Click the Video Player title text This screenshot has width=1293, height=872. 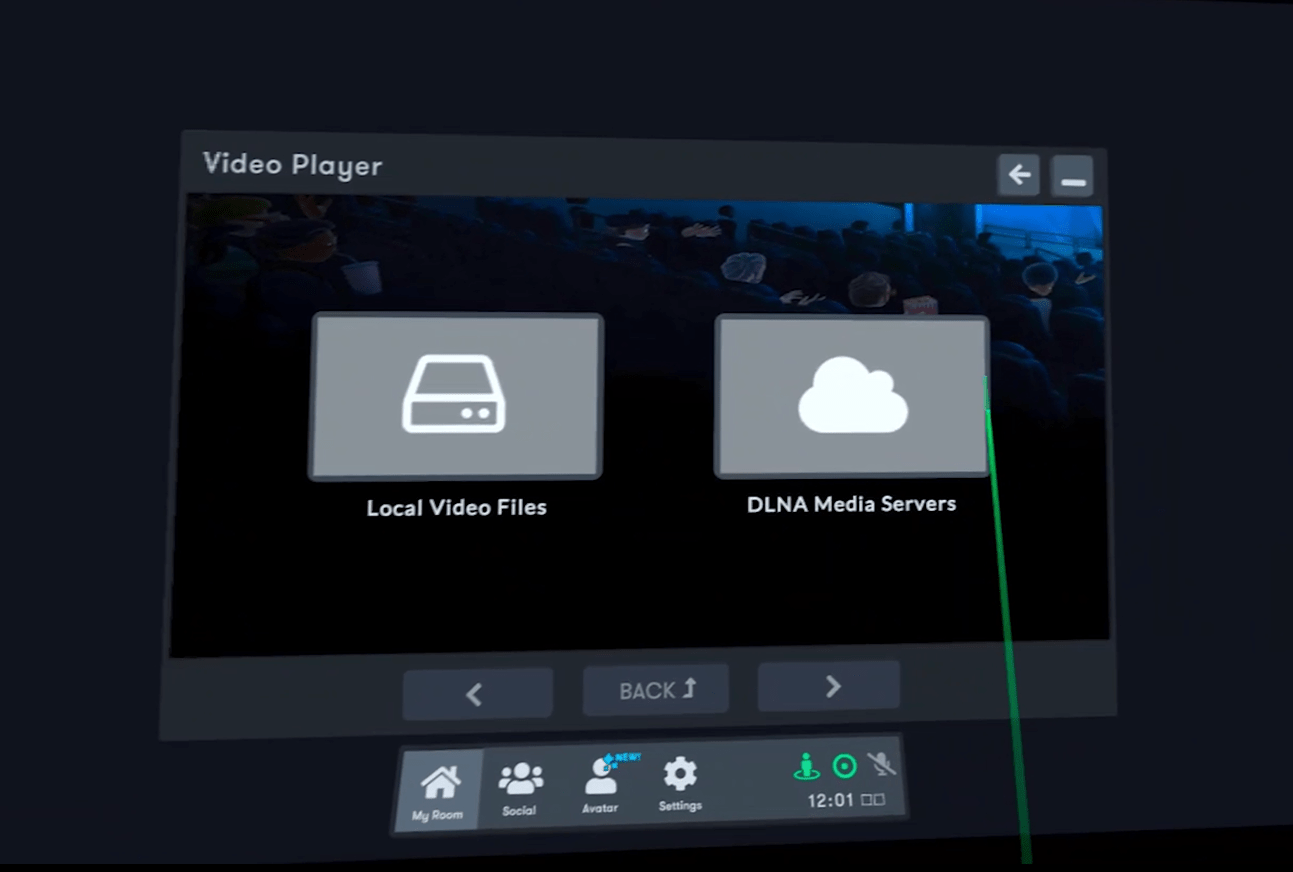tap(292, 165)
